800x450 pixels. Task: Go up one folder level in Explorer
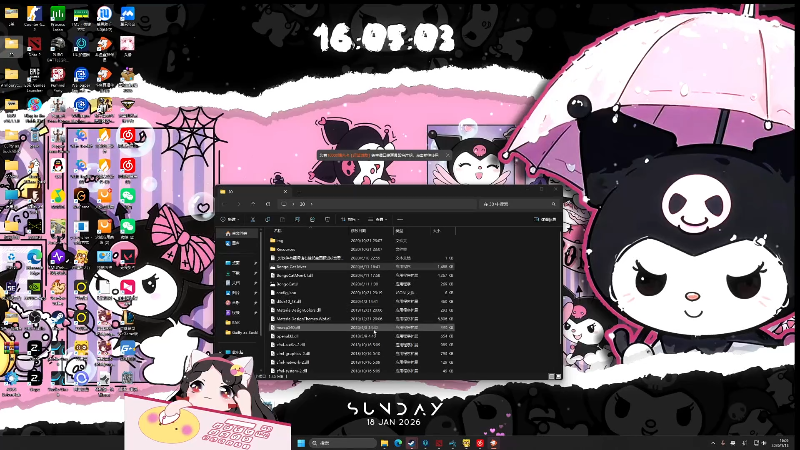pos(253,204)
